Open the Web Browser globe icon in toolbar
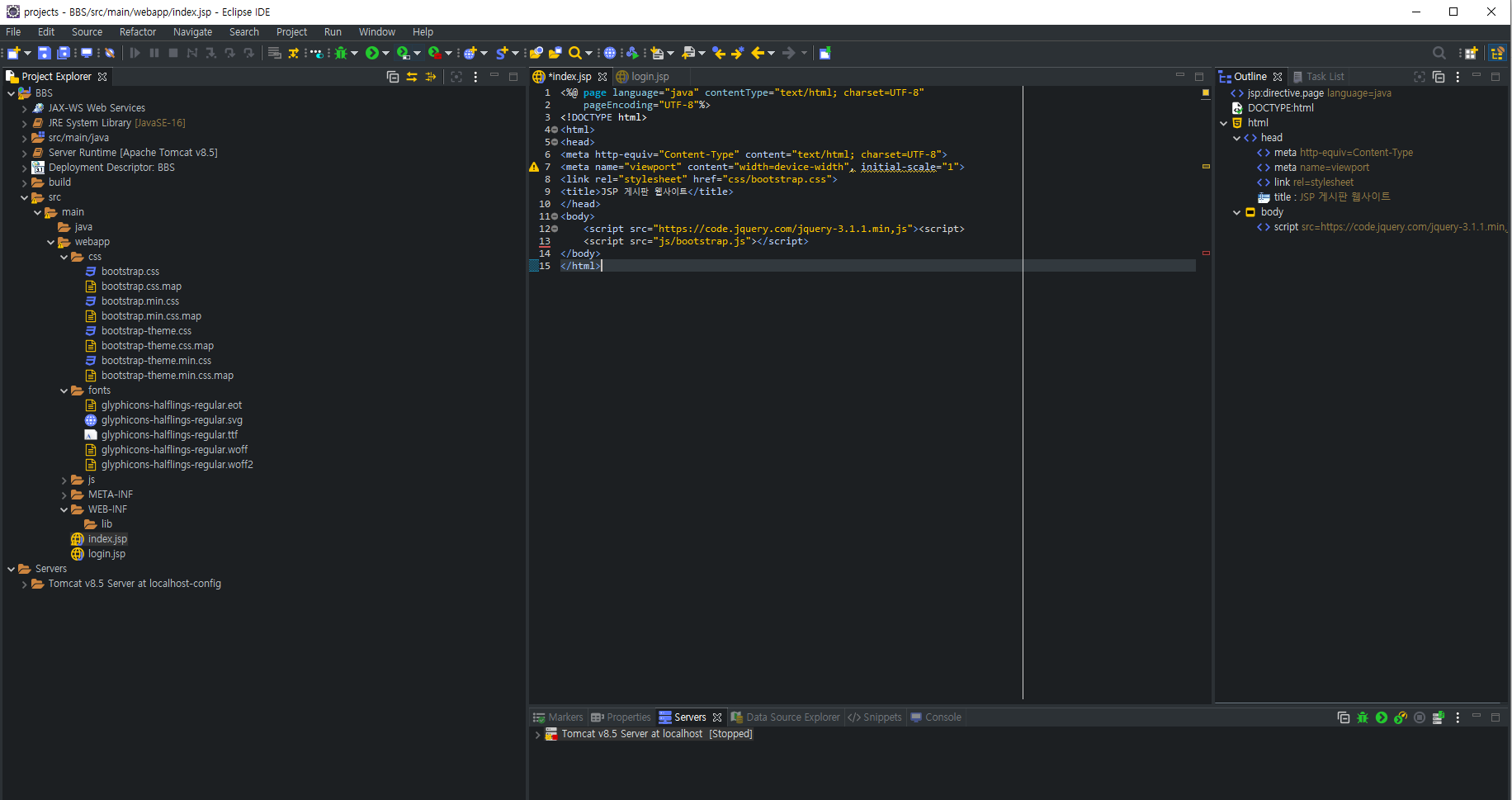Image resolution: width=1512 pixels, height=800 pixels. pos(610,53)
